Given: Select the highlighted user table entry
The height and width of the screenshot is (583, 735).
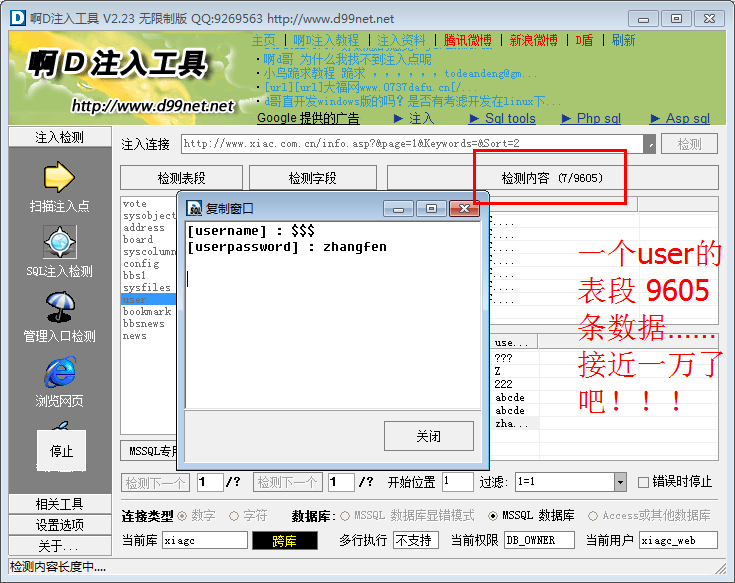Looking at the screenshot, I should point(149,299).
